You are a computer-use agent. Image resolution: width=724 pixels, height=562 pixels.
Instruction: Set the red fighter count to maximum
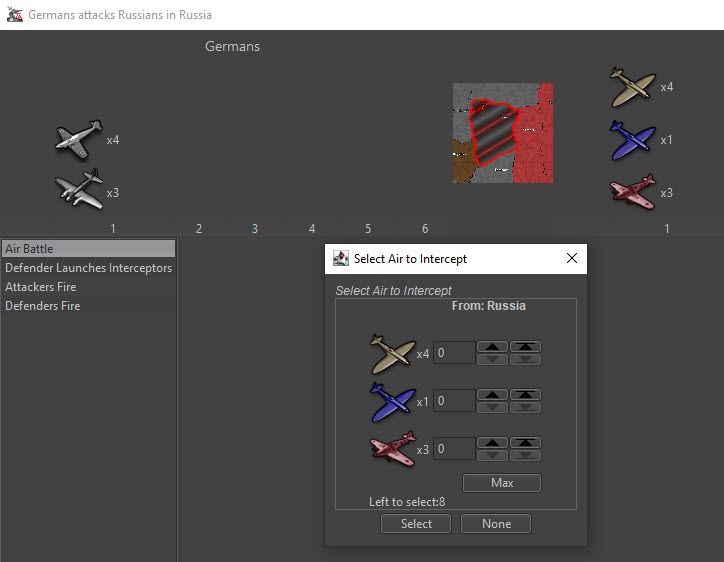click(525, 443)
